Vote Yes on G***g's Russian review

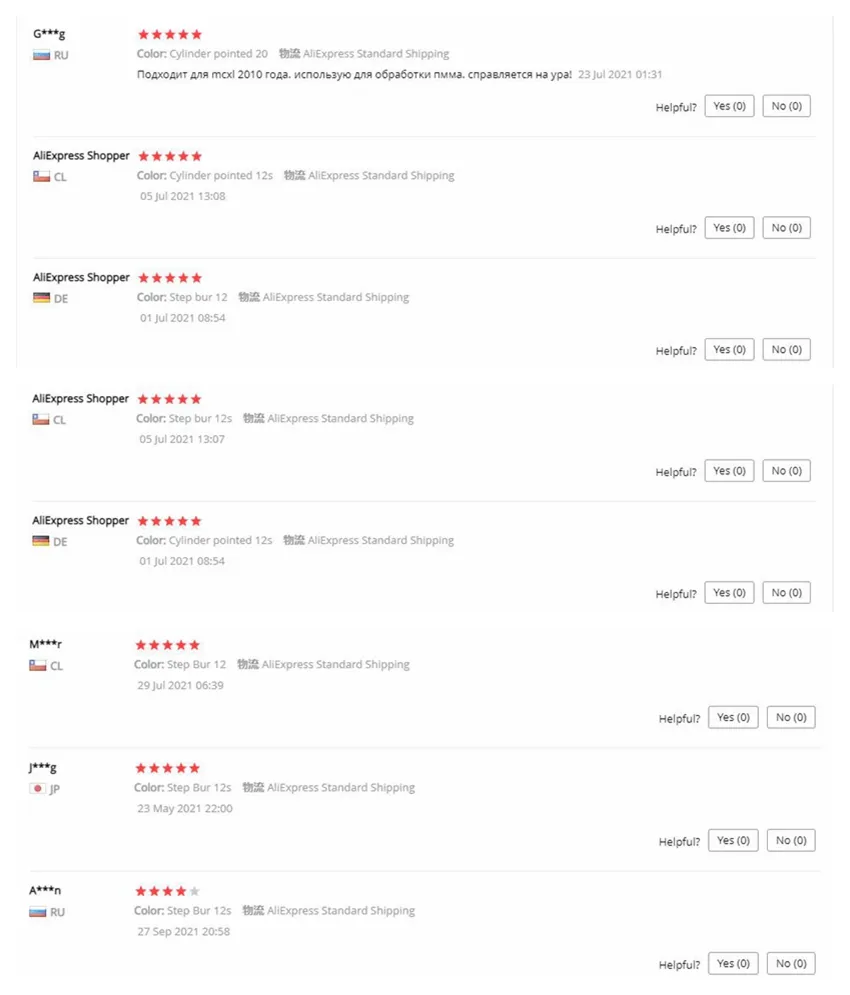coord(729,106)
